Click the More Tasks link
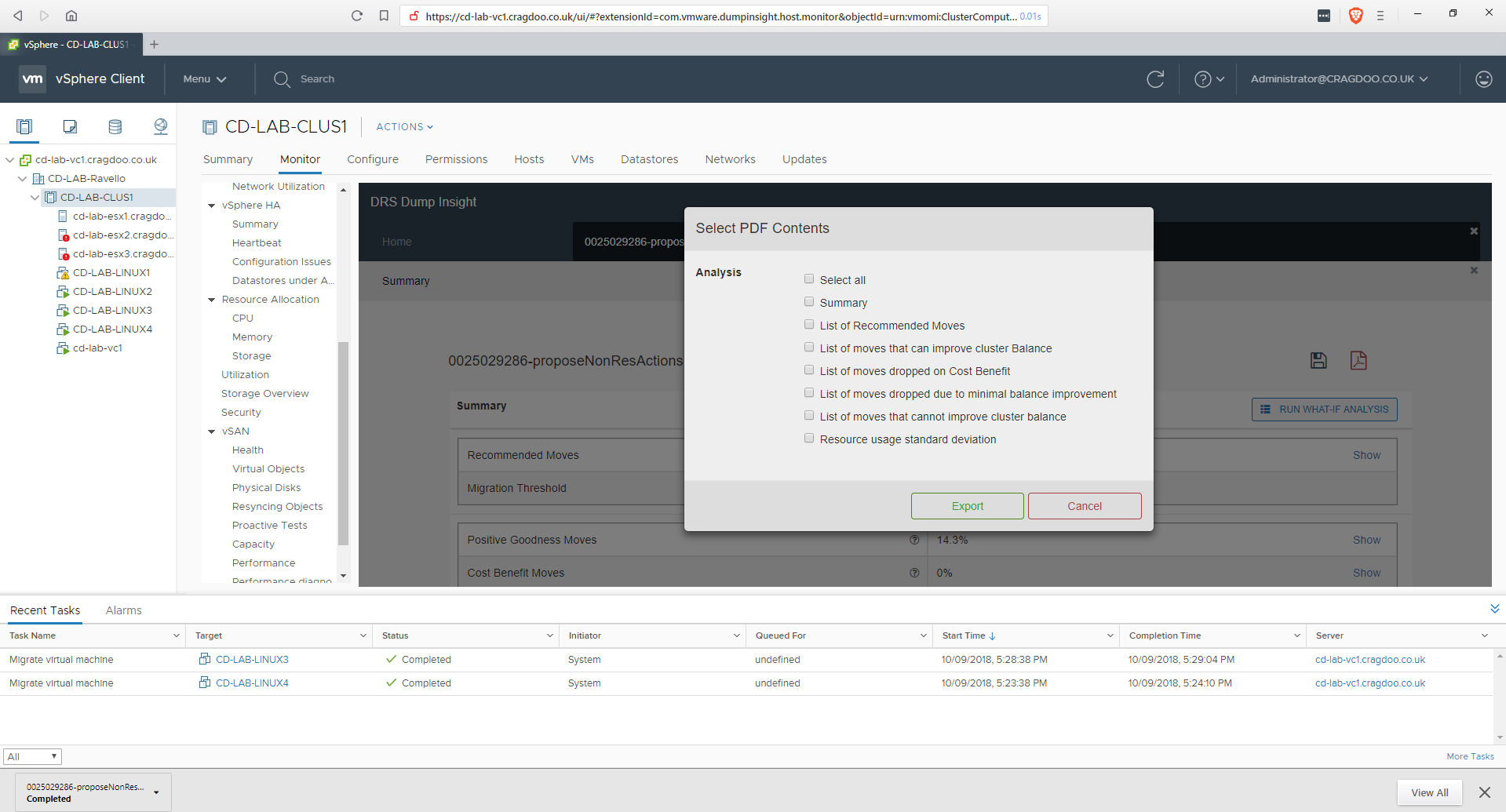Image resolution: width=1506 pixels, height=812 pixels. click(x=1470, y=756)
